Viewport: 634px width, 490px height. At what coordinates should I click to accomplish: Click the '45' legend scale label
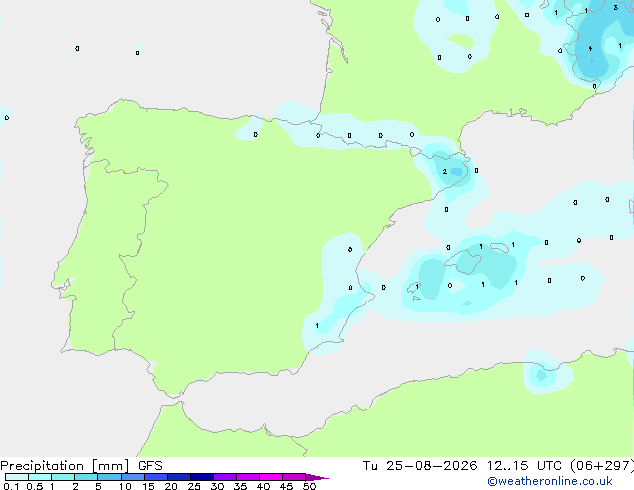(x=286, y=486)
